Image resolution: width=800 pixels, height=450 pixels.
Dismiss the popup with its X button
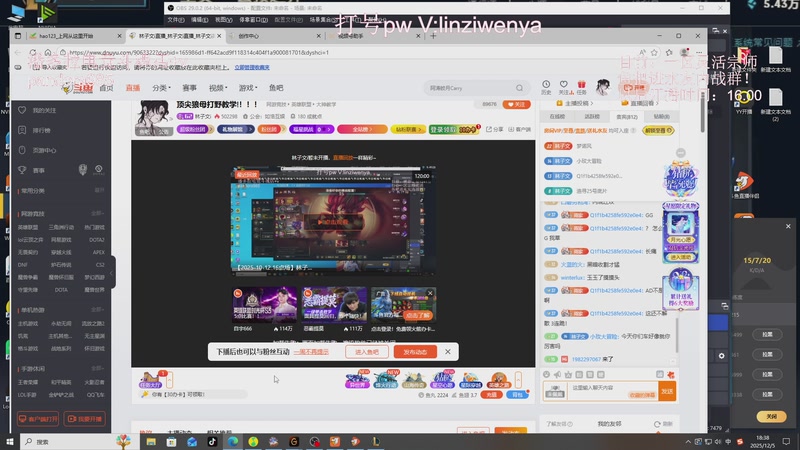point(447,352)
